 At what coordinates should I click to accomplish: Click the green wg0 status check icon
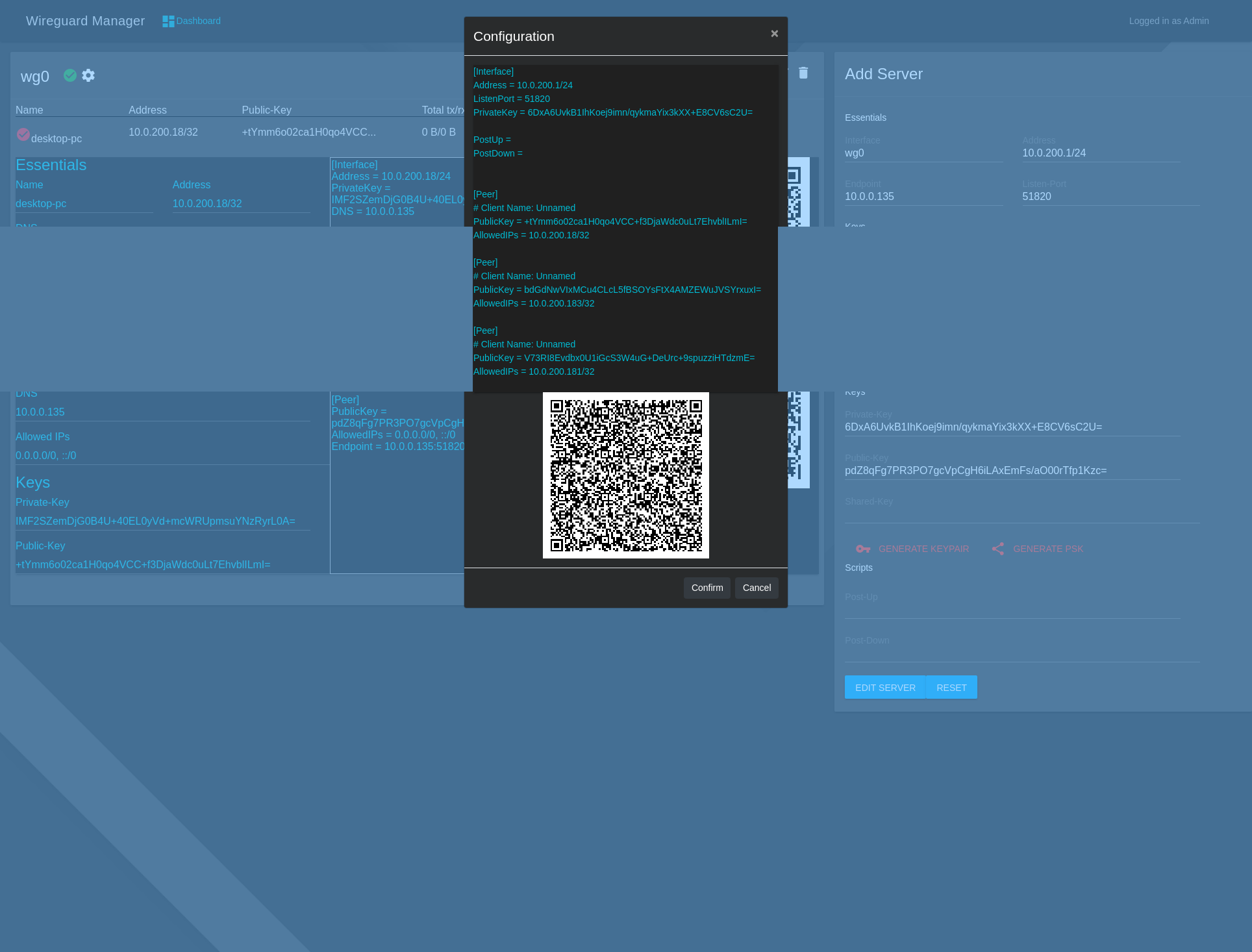click(70, 75)
